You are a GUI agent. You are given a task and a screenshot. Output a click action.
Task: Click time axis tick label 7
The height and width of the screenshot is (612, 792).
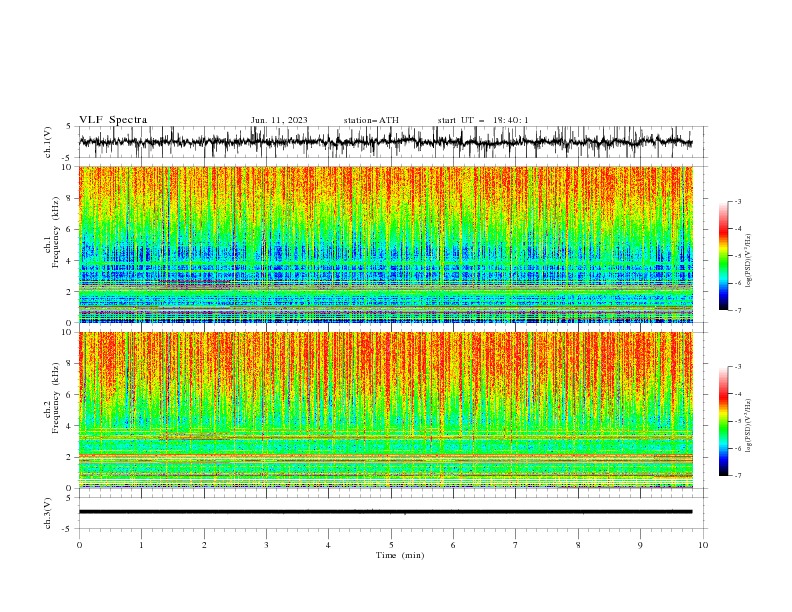[x=516, y=545]
